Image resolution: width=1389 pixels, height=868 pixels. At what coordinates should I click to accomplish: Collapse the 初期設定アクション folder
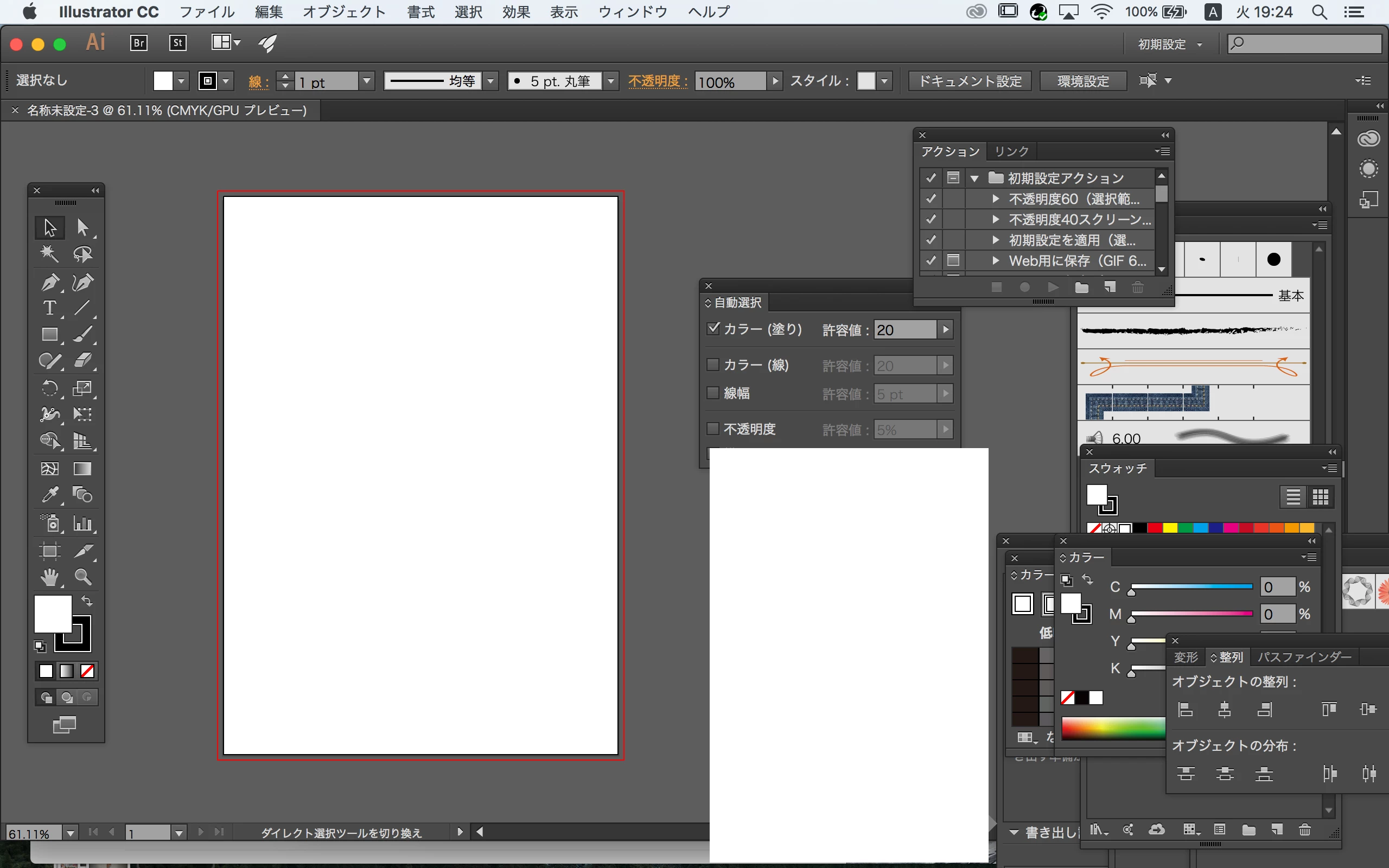coord(974,178)
